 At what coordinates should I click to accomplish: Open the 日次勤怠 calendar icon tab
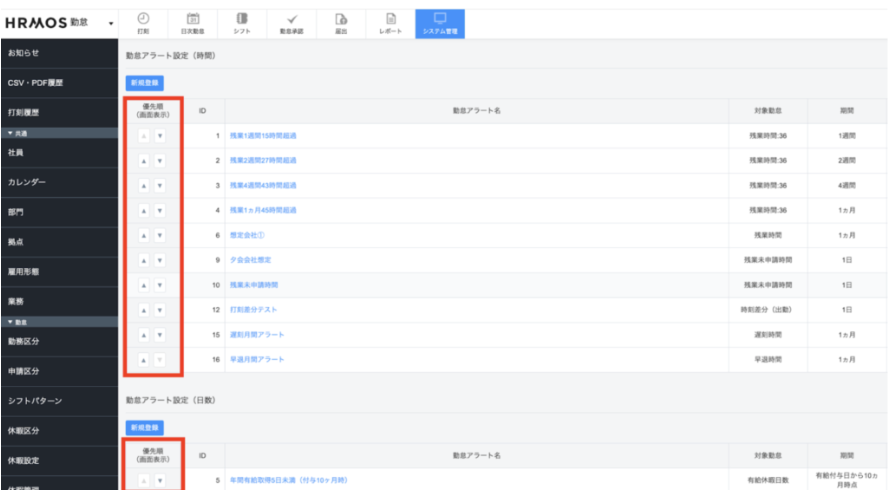click(193, 24)
